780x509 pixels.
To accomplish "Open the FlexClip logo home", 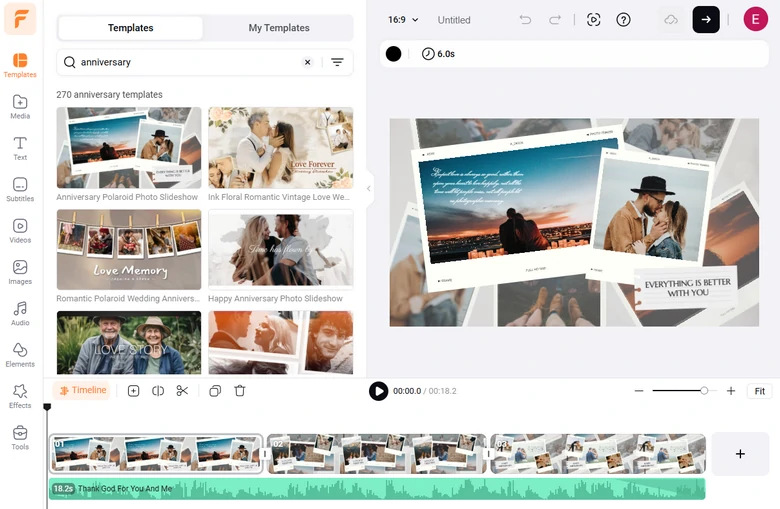I will click(20, 19).
